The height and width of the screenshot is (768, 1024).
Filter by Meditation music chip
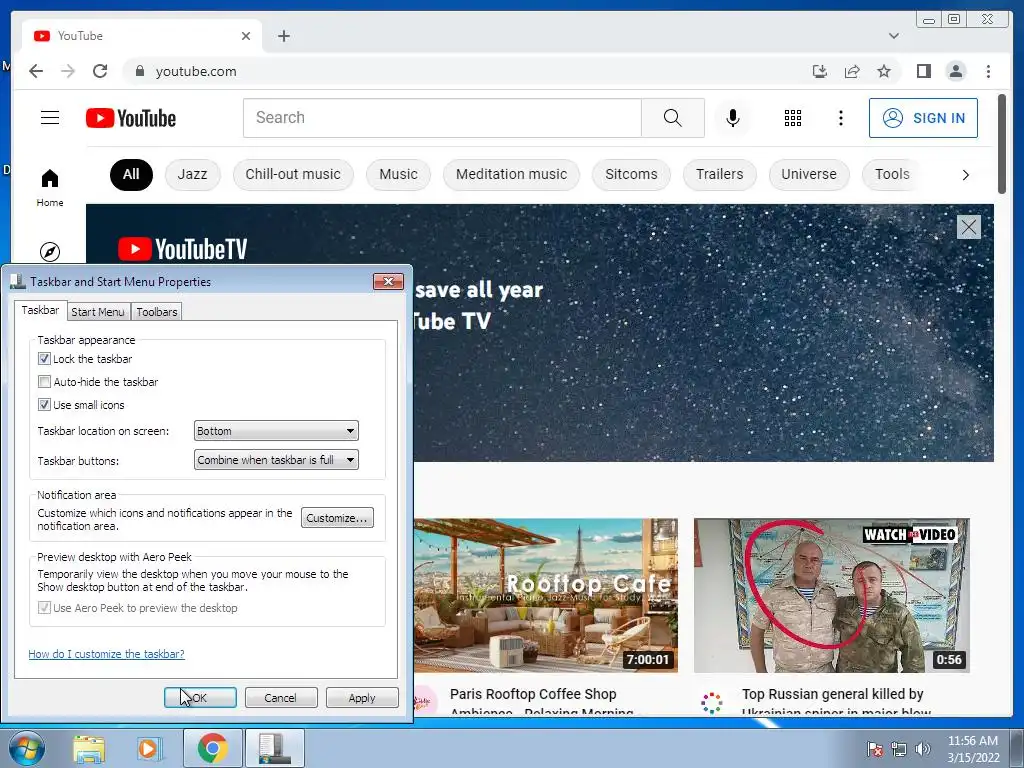point(511,174)
